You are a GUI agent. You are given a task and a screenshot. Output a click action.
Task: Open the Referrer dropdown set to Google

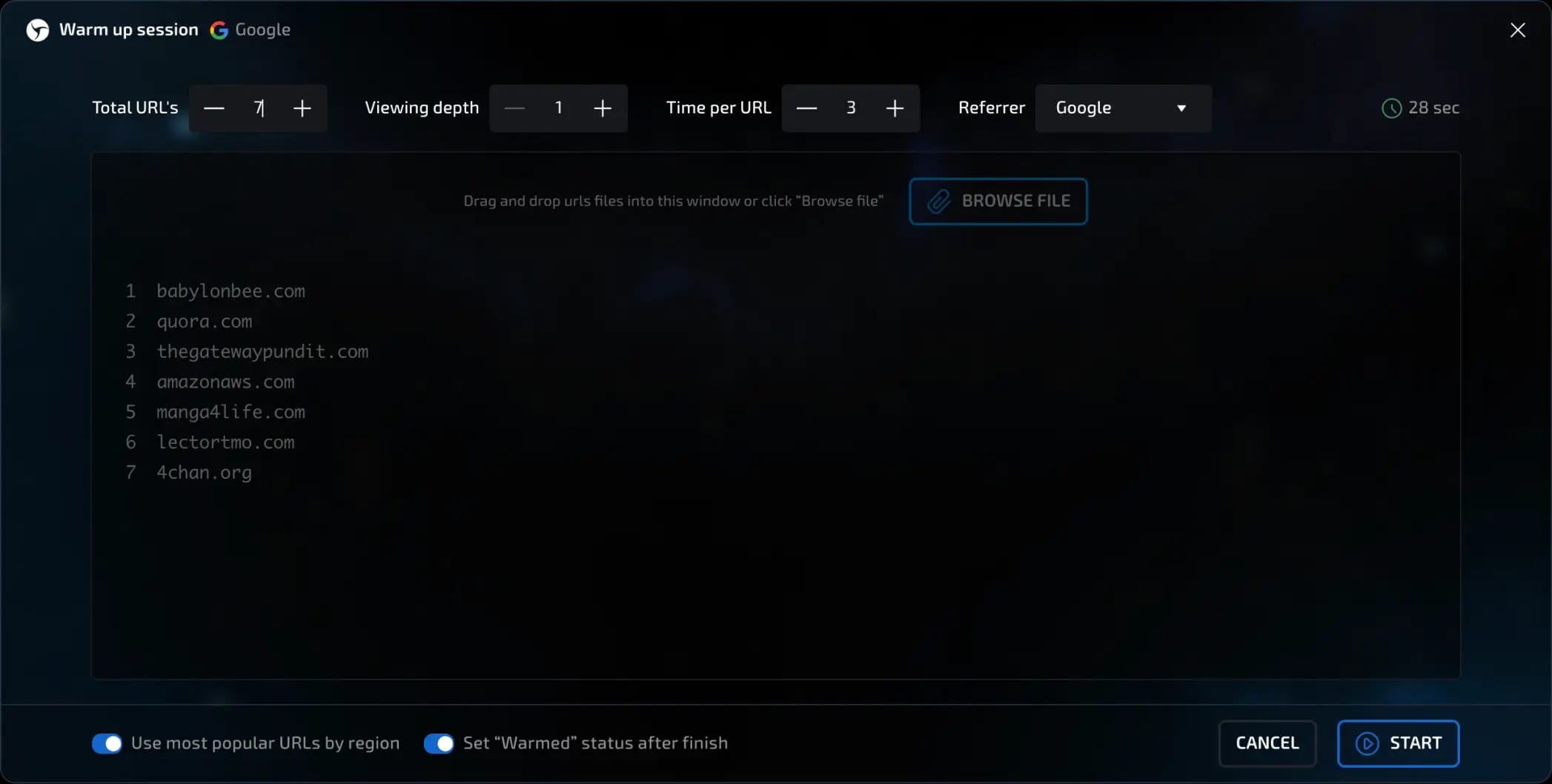1123,108
